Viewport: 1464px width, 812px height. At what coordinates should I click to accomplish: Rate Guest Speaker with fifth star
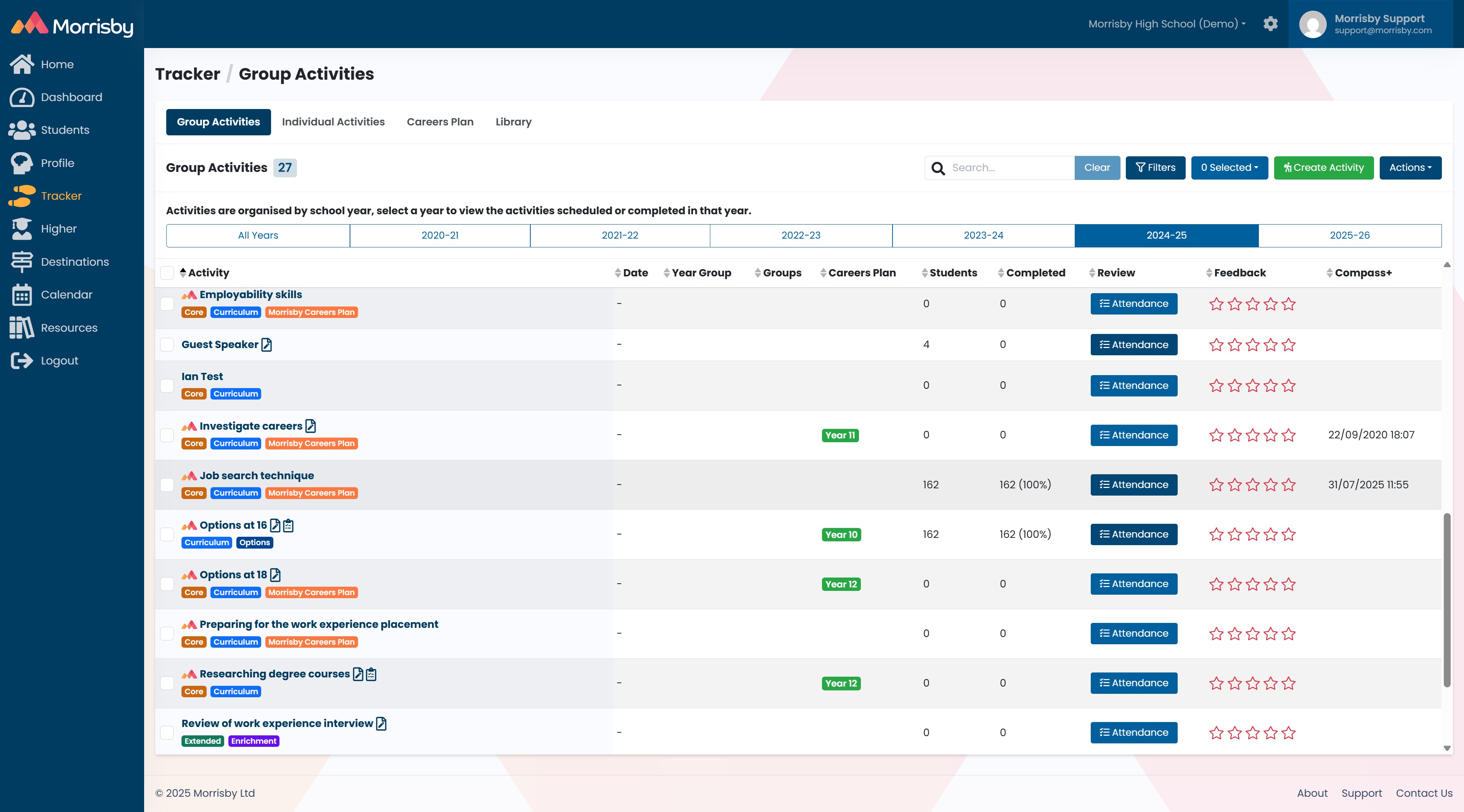click(x=1289, y=345)
